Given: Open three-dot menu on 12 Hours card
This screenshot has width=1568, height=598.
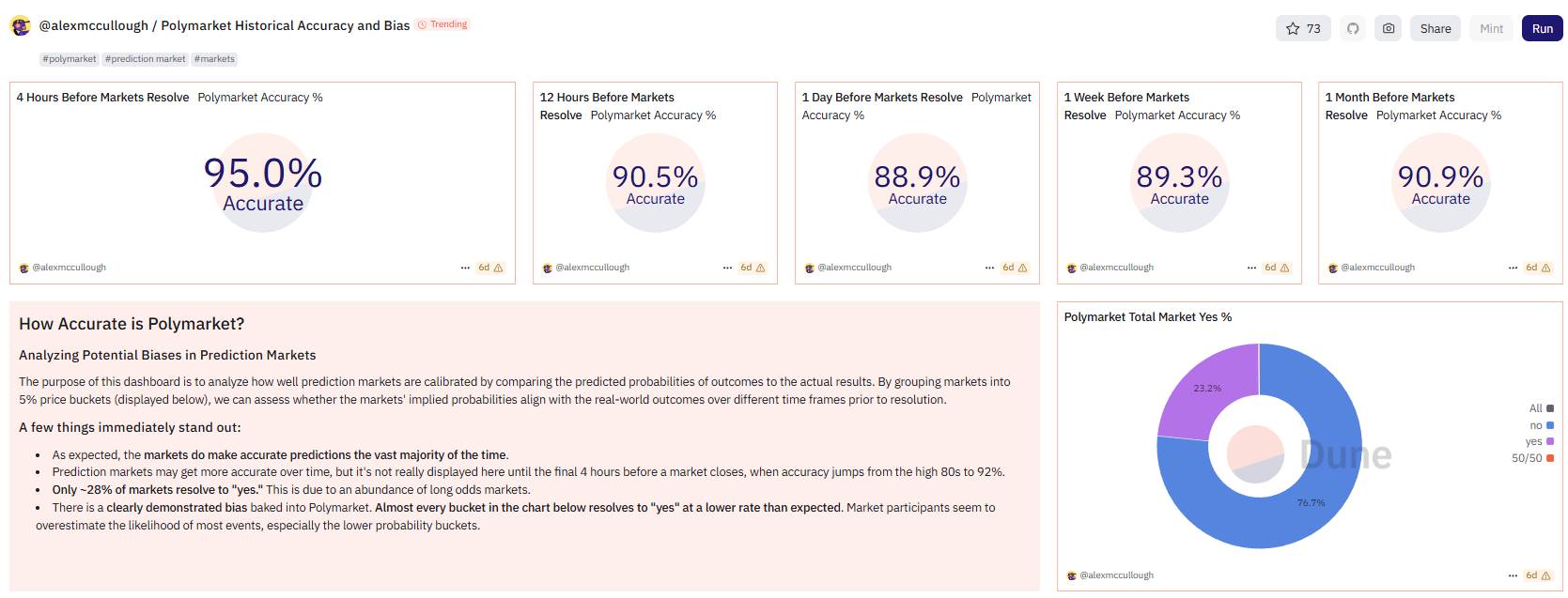Looking at the screenshot, I should pos(727,268).
